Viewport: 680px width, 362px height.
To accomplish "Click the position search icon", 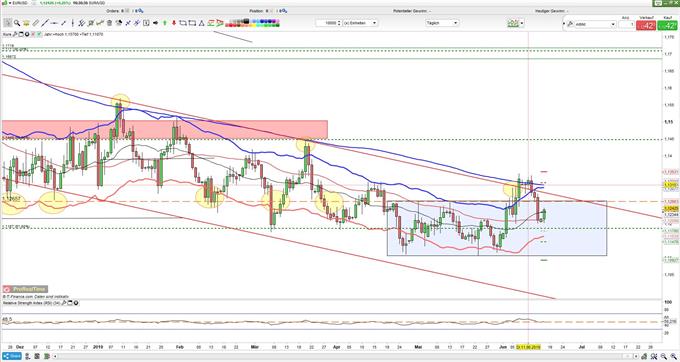I will (284, 11).
